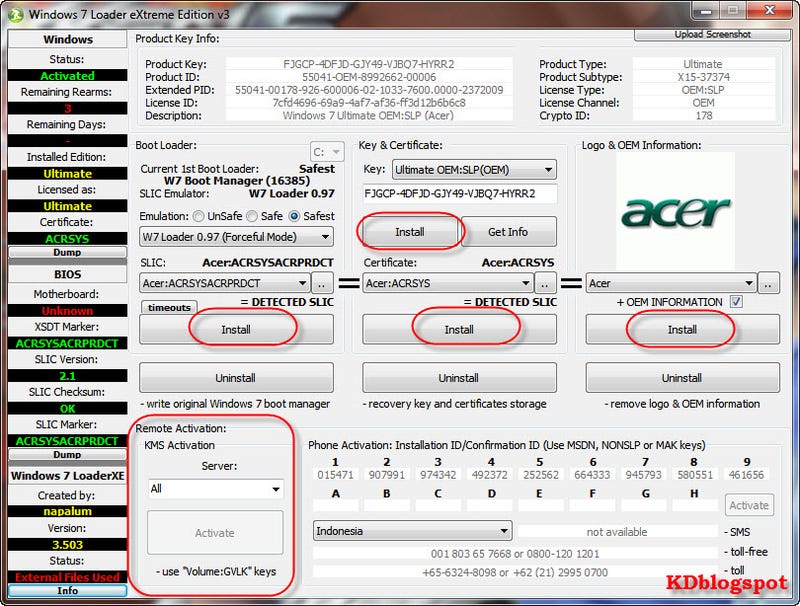Click Installation ID block 5 value 252562

click(541, 475)
